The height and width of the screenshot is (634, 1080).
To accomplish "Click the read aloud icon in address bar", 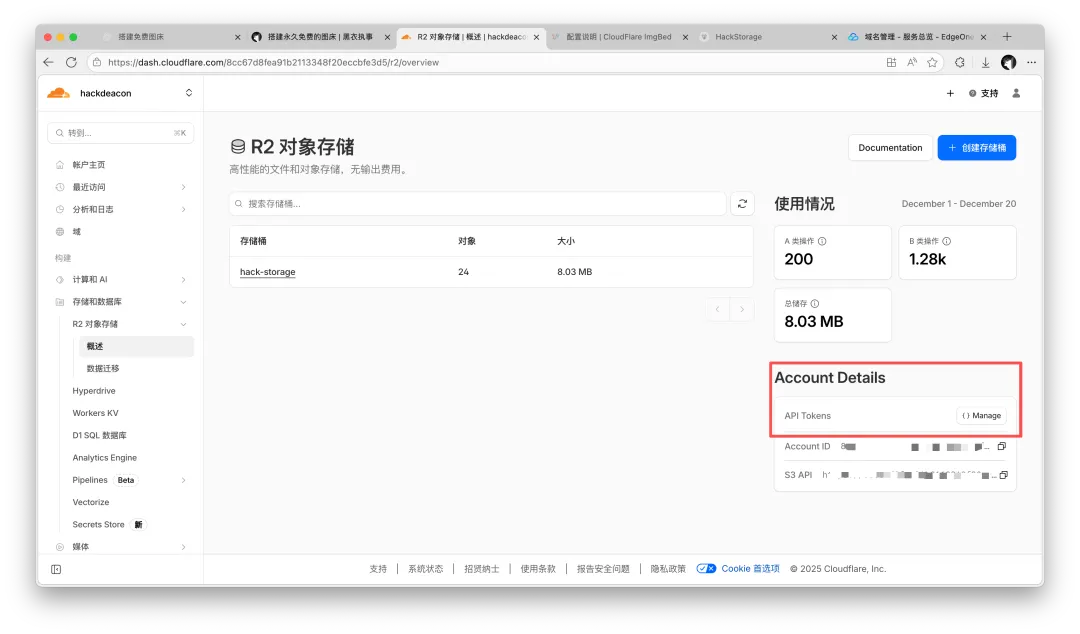I will tap(912, 63).
